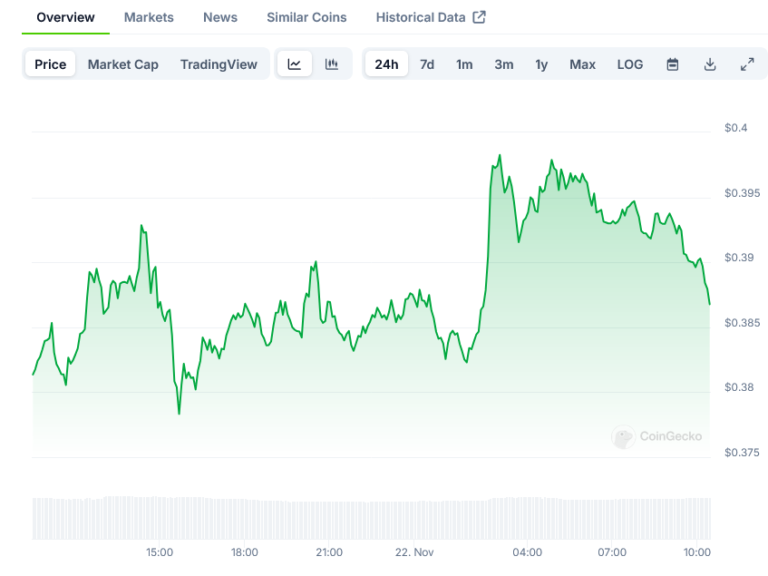
Task: Click the $0.395 price axis label
Action: coord(742,193)
